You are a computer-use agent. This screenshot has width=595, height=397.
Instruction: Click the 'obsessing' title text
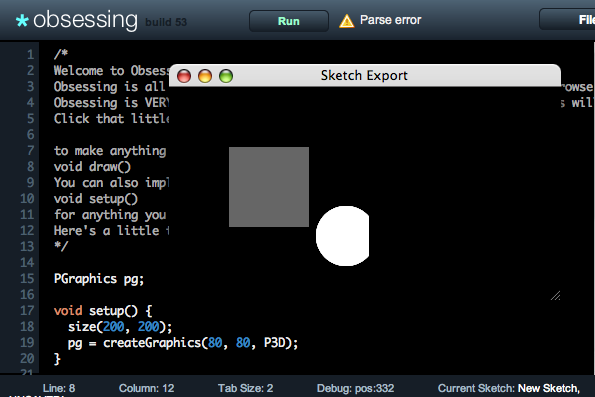coord(85,20)
